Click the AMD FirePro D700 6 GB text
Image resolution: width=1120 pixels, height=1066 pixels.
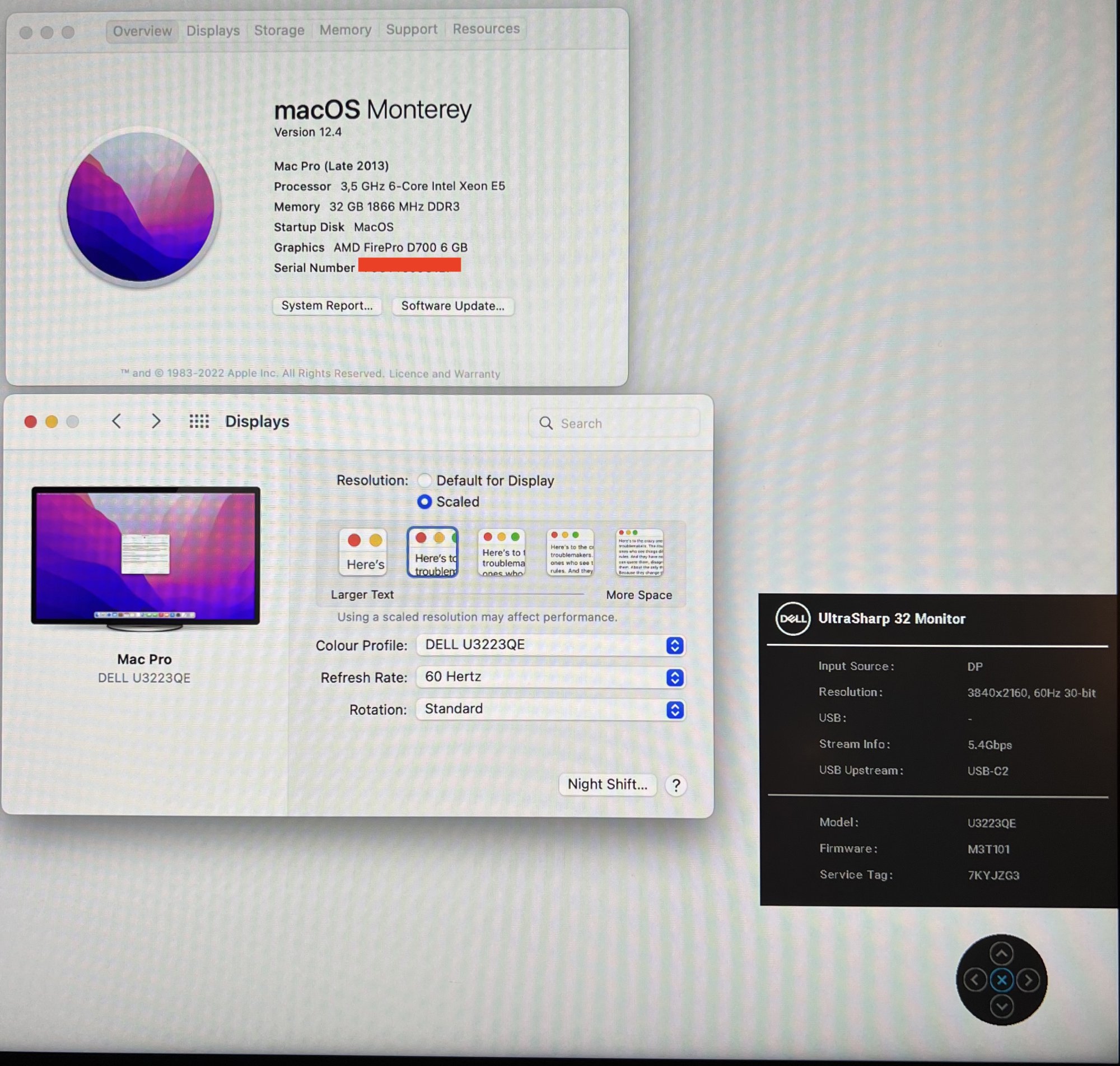[x=400, y=247]
